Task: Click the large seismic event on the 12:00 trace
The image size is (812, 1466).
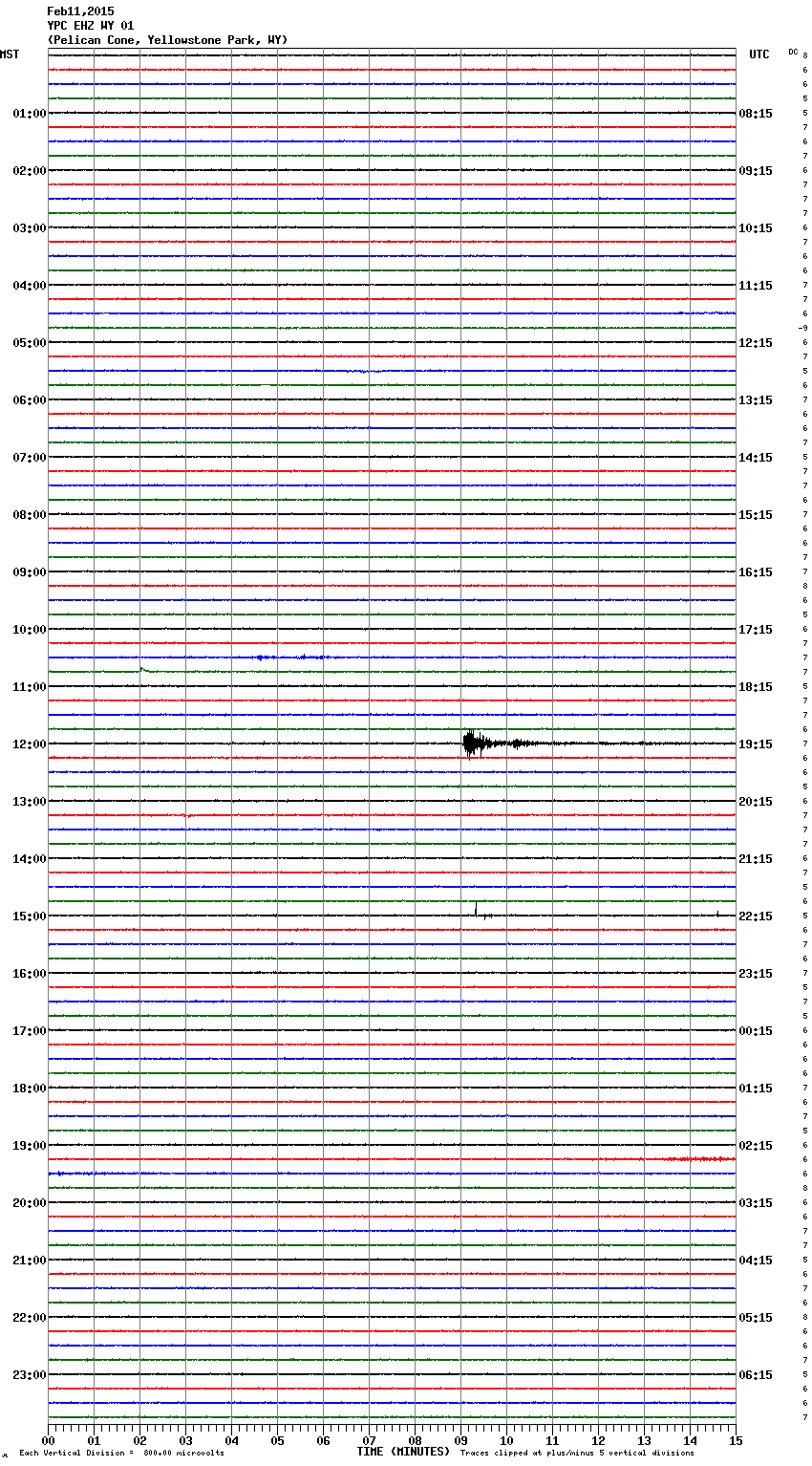Action: (476, 744)
